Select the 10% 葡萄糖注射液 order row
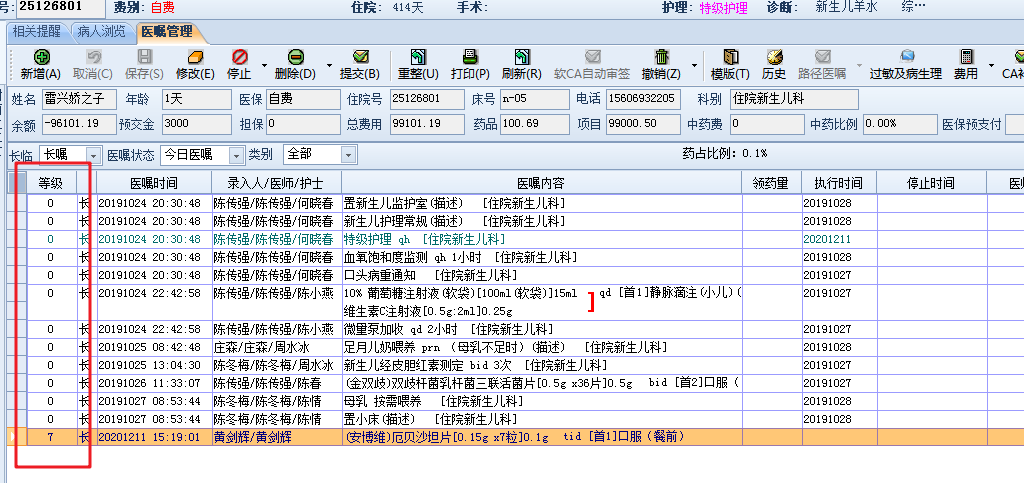Image resolution: width=1024 pixels, height=483 pixels. pos(516,302)
